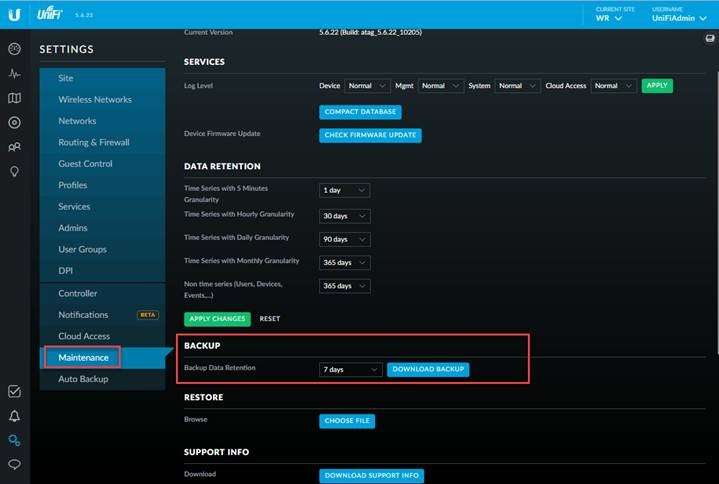The height and width of the screenshot is (484, 719).
Task: Click the live chat speech bubble icon
Action: 14,465
